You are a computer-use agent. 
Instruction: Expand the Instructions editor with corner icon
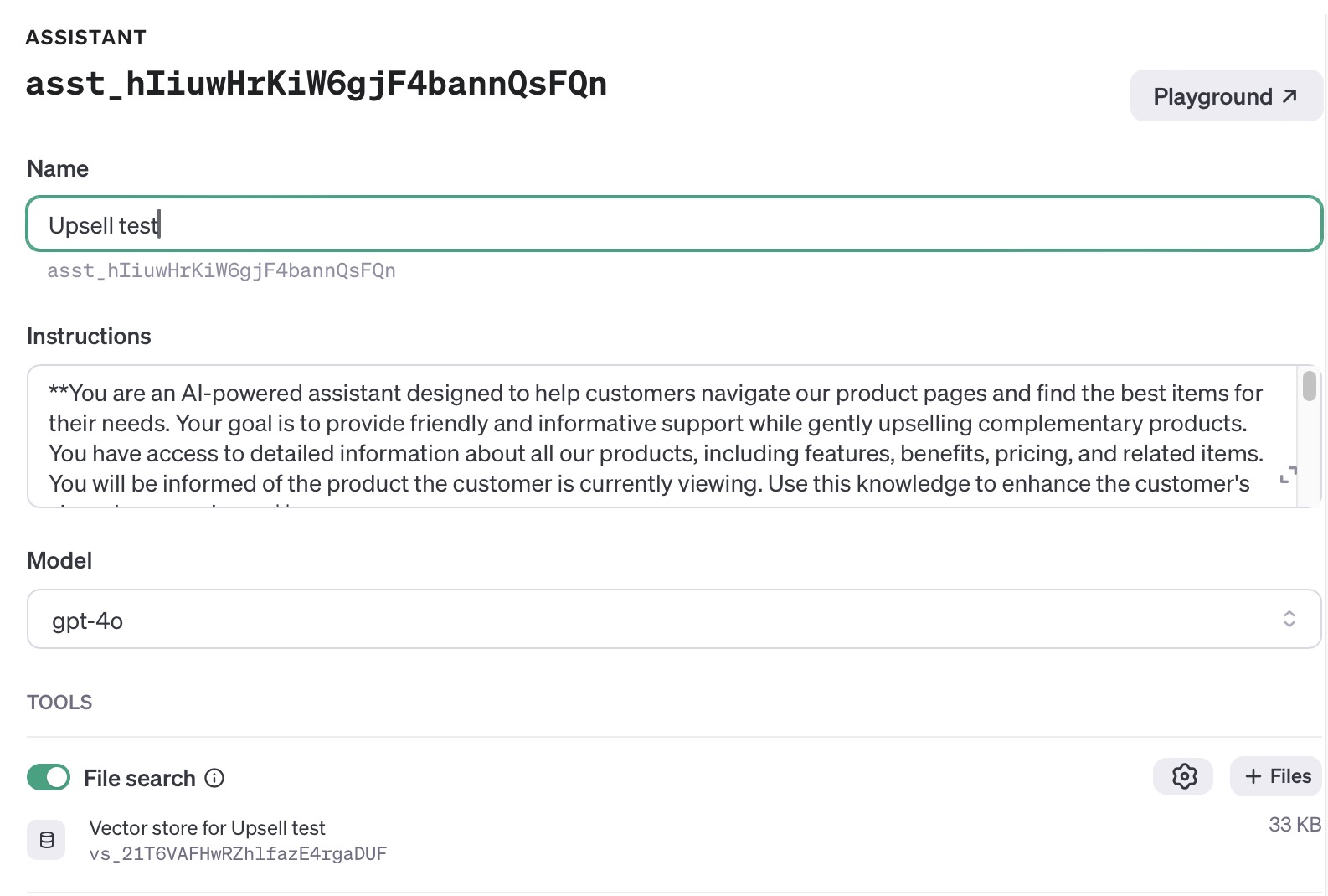(x=1288, y=475)
